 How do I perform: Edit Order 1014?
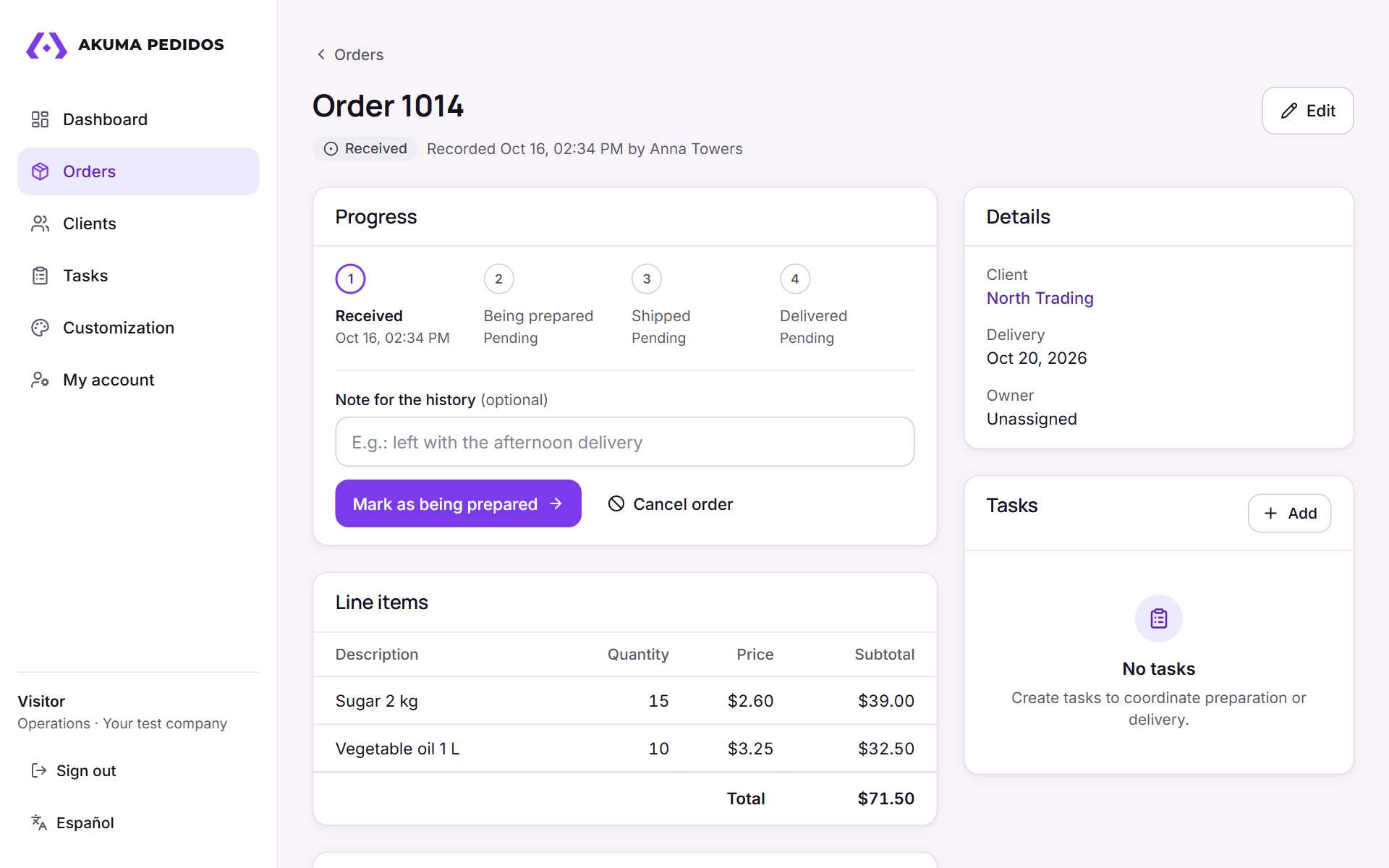(x=1307, y=111)
